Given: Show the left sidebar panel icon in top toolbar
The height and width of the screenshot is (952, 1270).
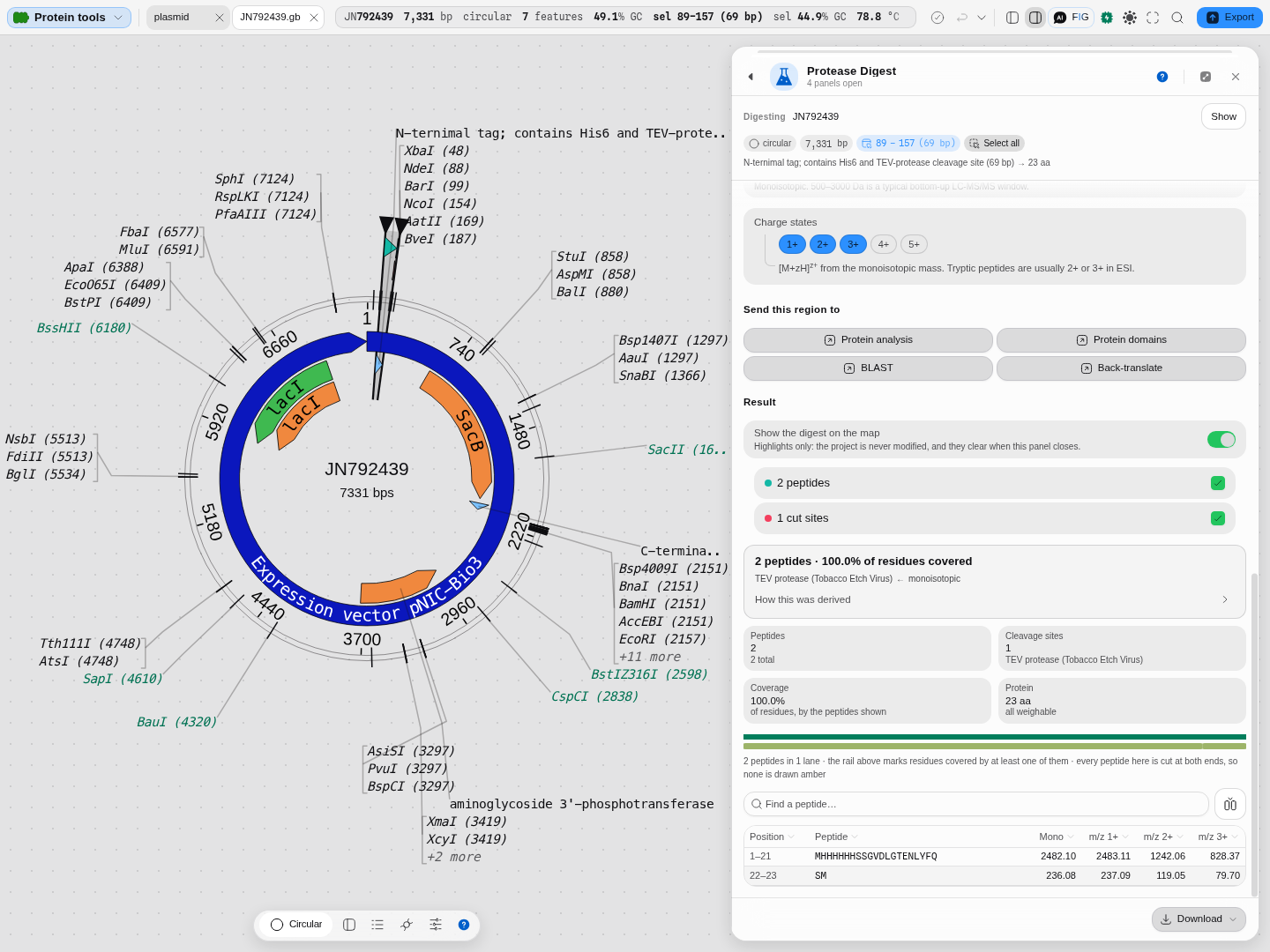Looking at the screenshot, I should (x=1012, y=18).
